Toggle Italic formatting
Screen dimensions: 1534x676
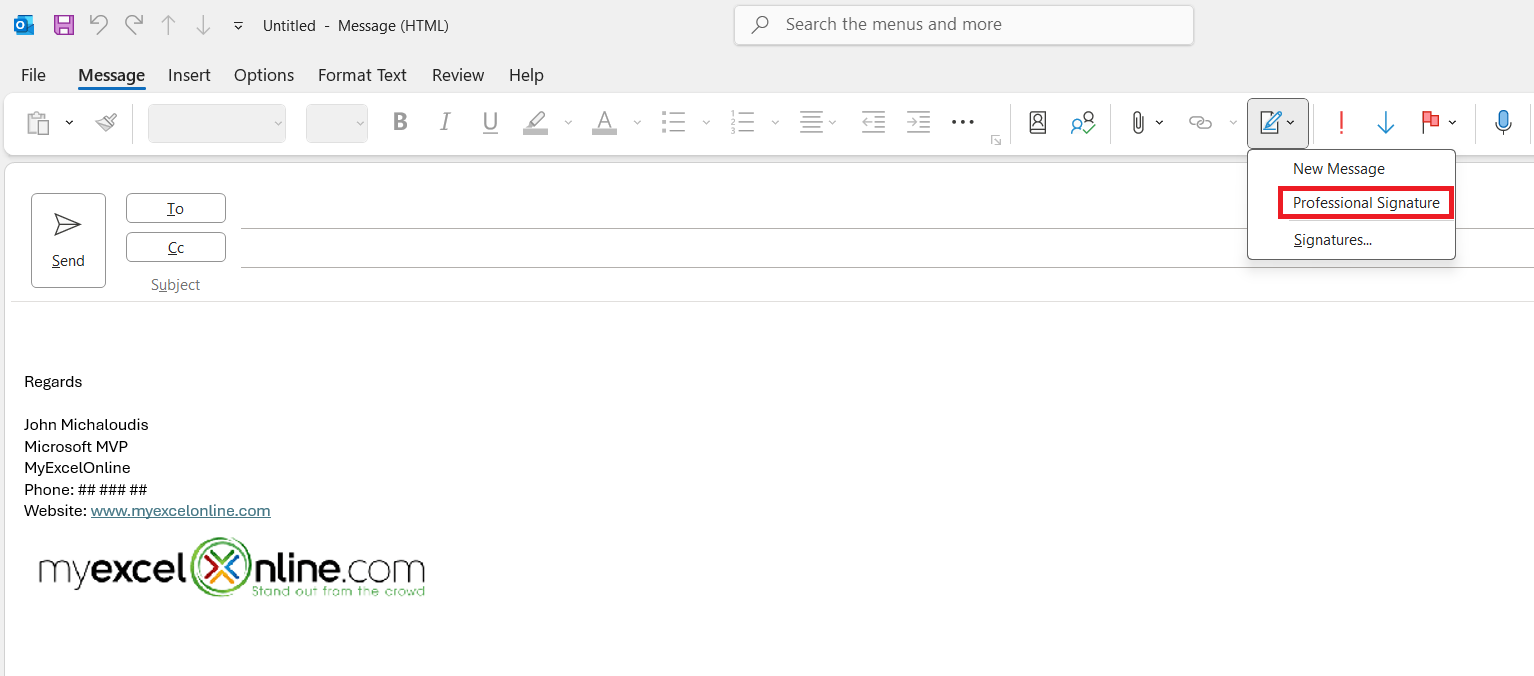(445, 122)
